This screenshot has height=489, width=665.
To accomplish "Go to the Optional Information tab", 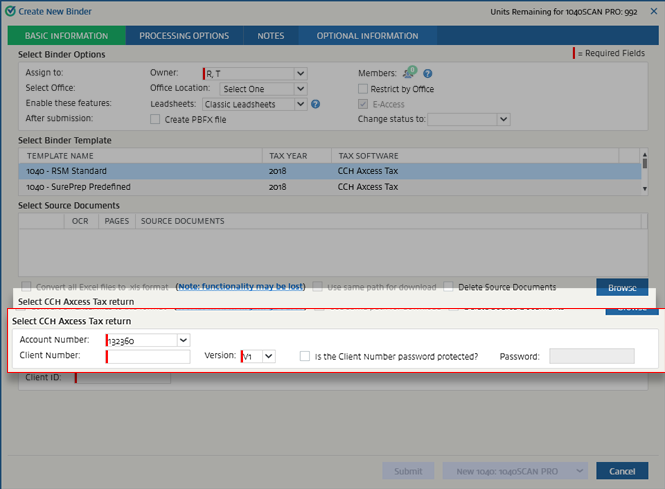I will point(367,36).
